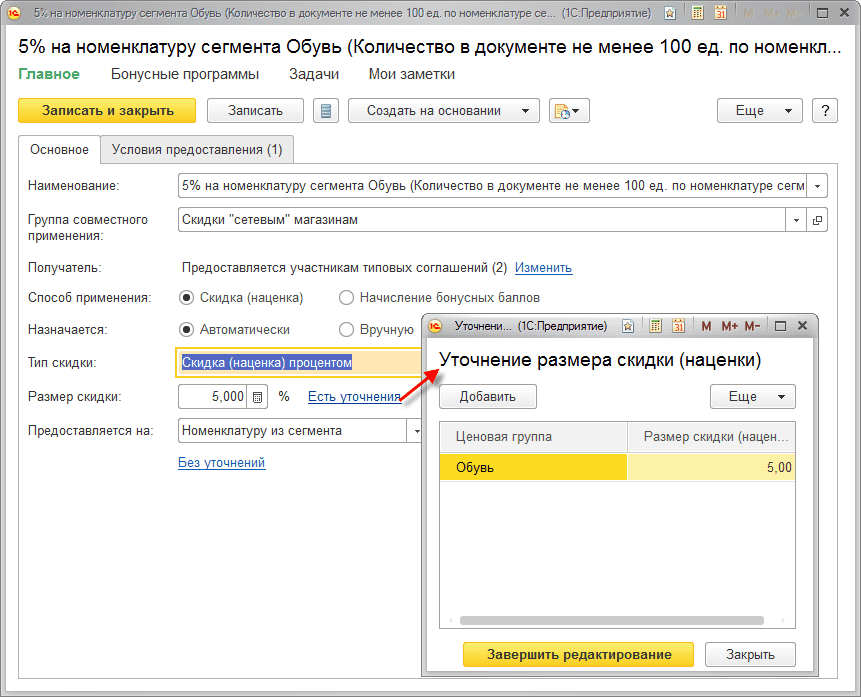The height and width of the screenshot is (697, 861).
Task: Close the main discount window
Action: 845,13
